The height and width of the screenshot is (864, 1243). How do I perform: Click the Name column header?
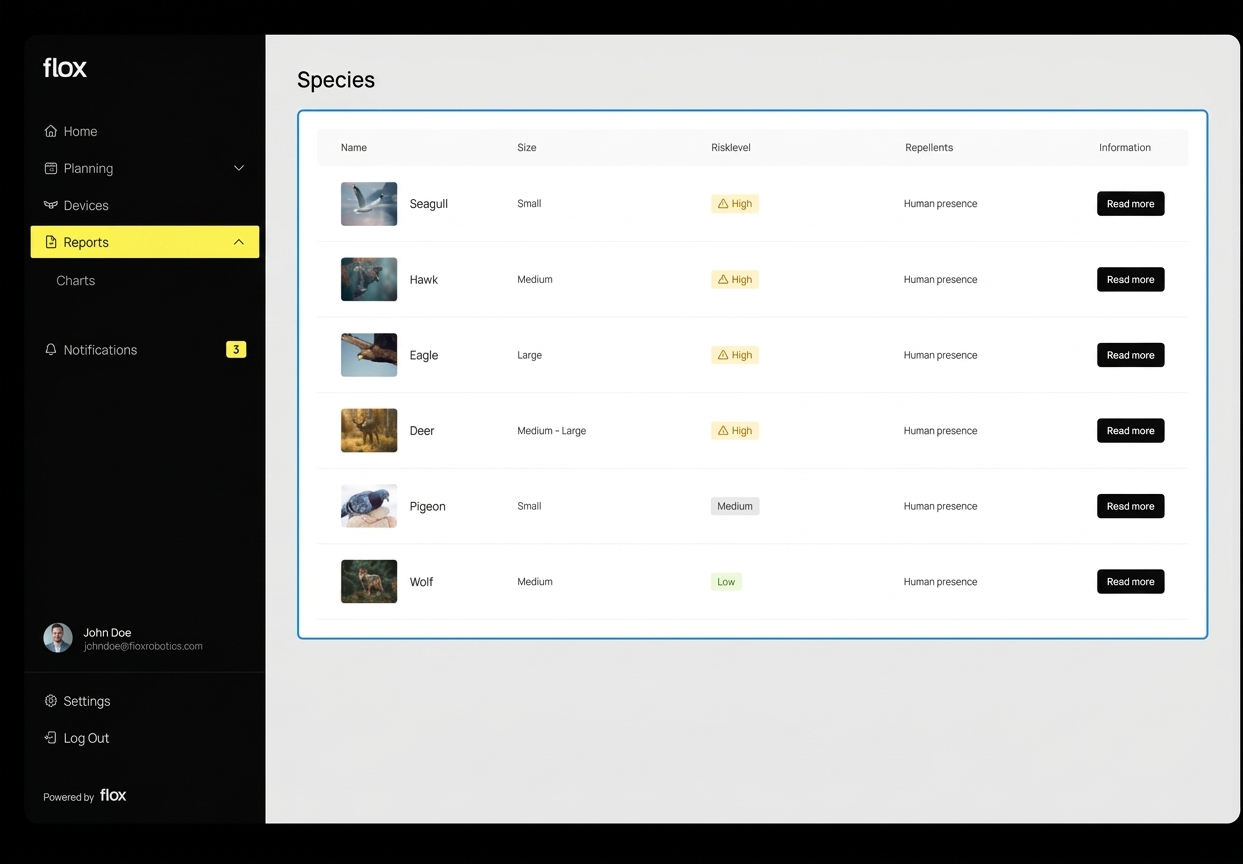point(354,148)
